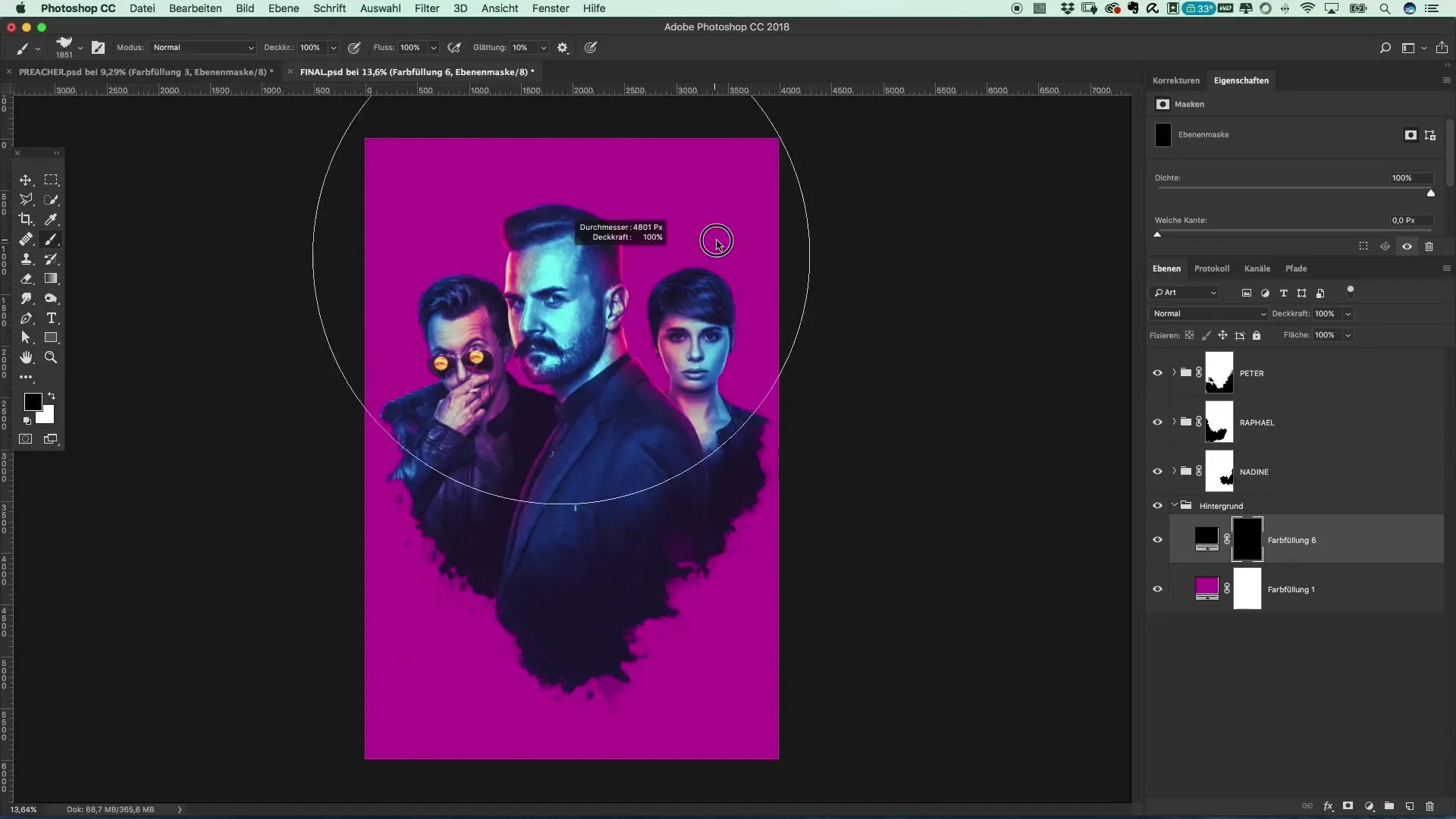1456x819 pixels.
Task: Toggle RAPHAEL group visibility
Action: click(1157, 422)
